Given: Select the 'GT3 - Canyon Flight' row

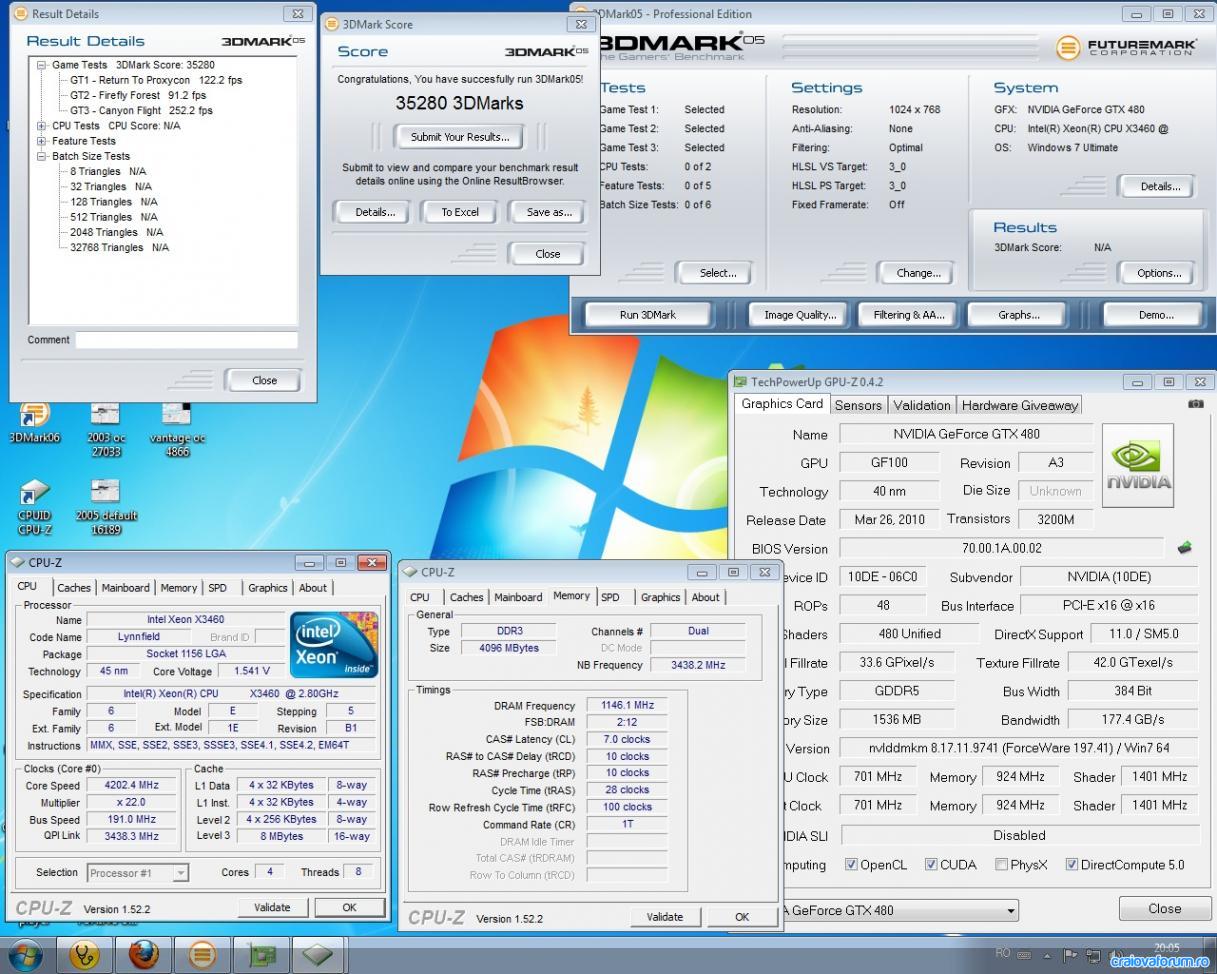Looking at the screenshot, I should pos(141,110).
